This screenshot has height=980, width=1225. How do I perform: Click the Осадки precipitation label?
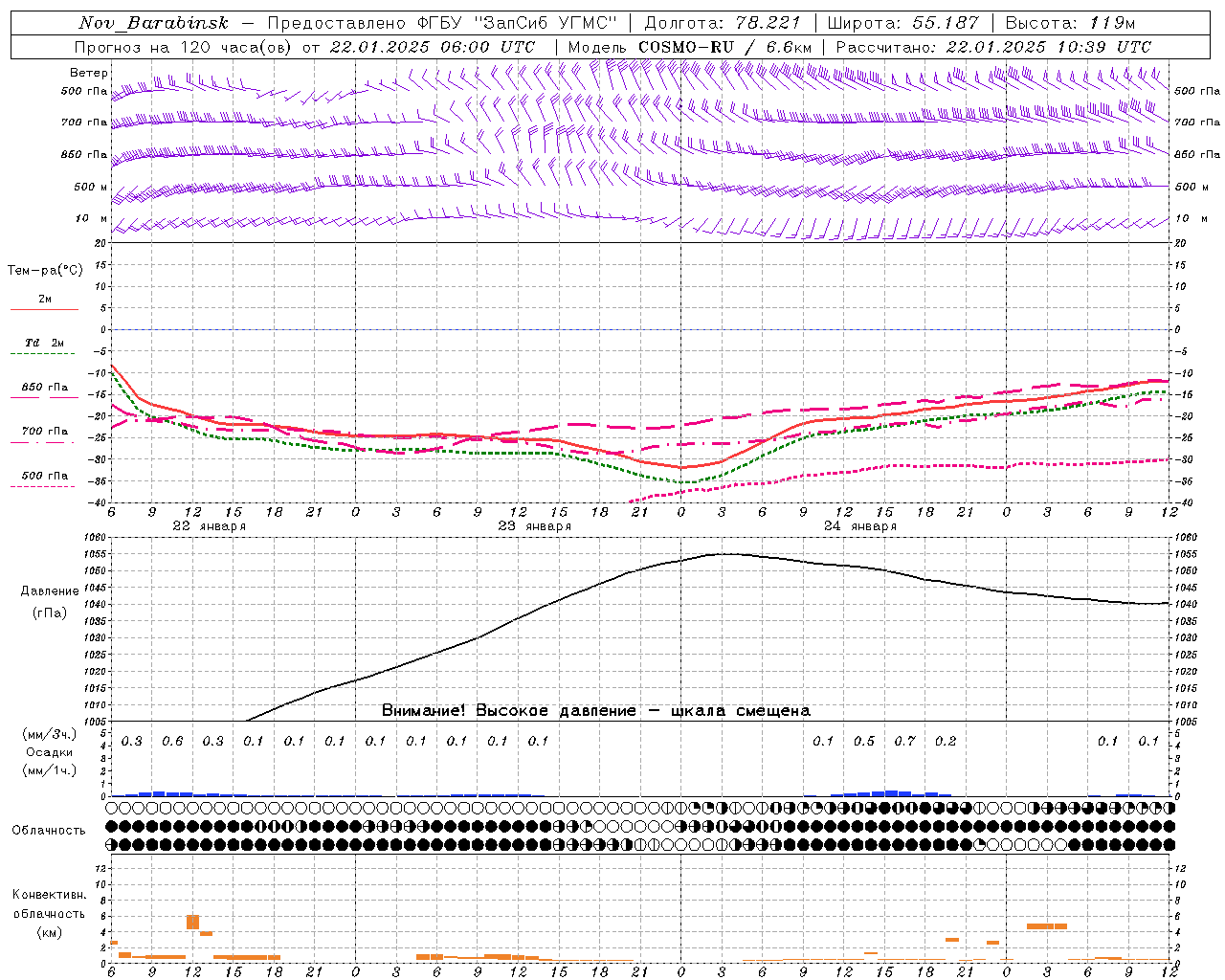pyautogui.click(x=50, y=752)
